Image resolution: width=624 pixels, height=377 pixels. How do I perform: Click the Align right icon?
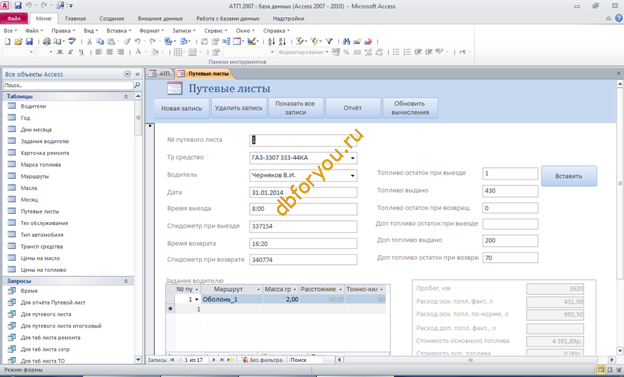pos(120,52)
